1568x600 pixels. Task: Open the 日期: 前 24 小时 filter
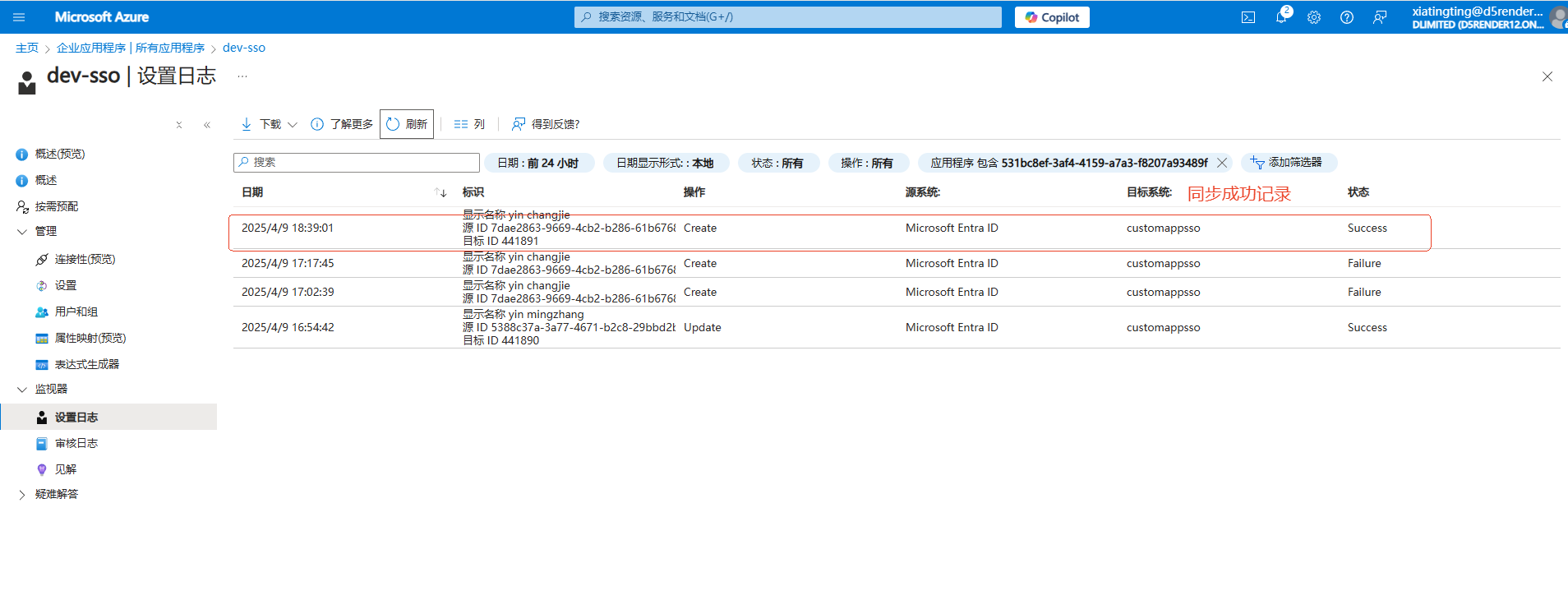coord(538,163)
